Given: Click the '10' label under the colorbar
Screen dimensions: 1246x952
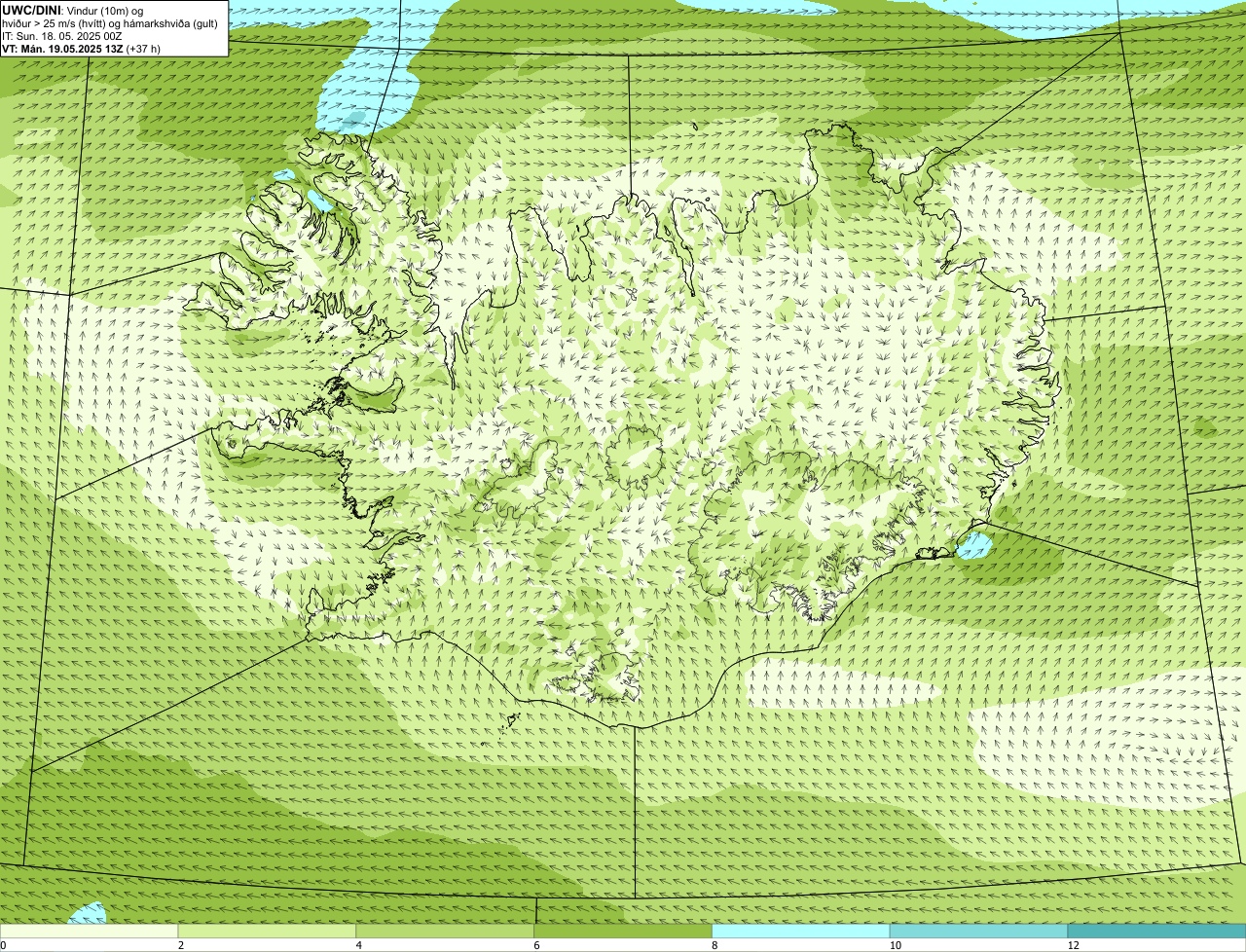Looking at the screenshot, I should point(896,945).
